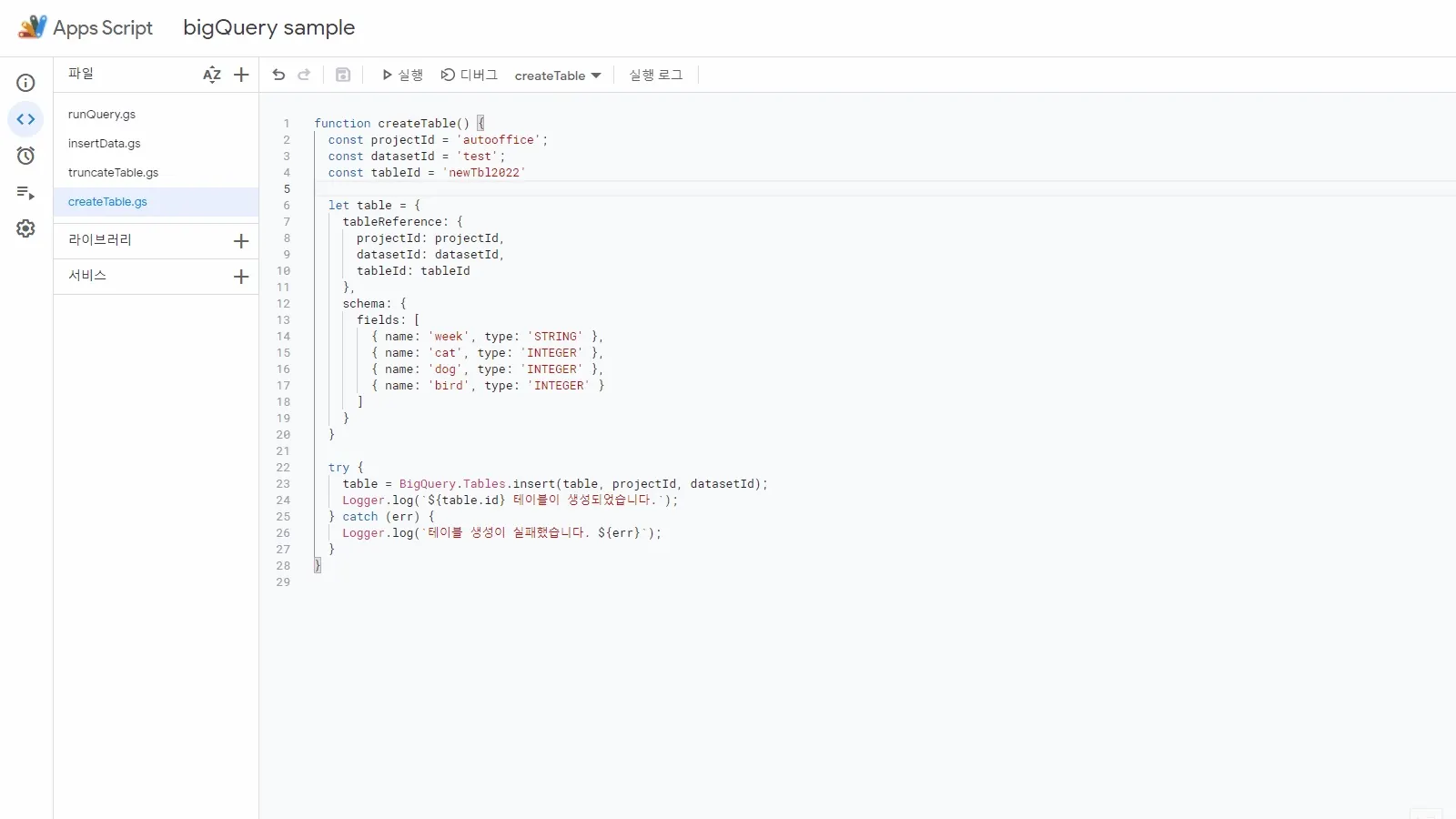
Task: Click the 'dog' field name on line 16
Action: (445, 369)
